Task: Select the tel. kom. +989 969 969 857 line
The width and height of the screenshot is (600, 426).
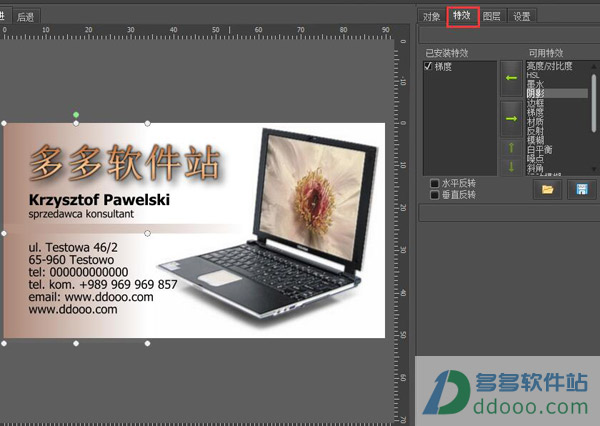Action: (103, 284)
